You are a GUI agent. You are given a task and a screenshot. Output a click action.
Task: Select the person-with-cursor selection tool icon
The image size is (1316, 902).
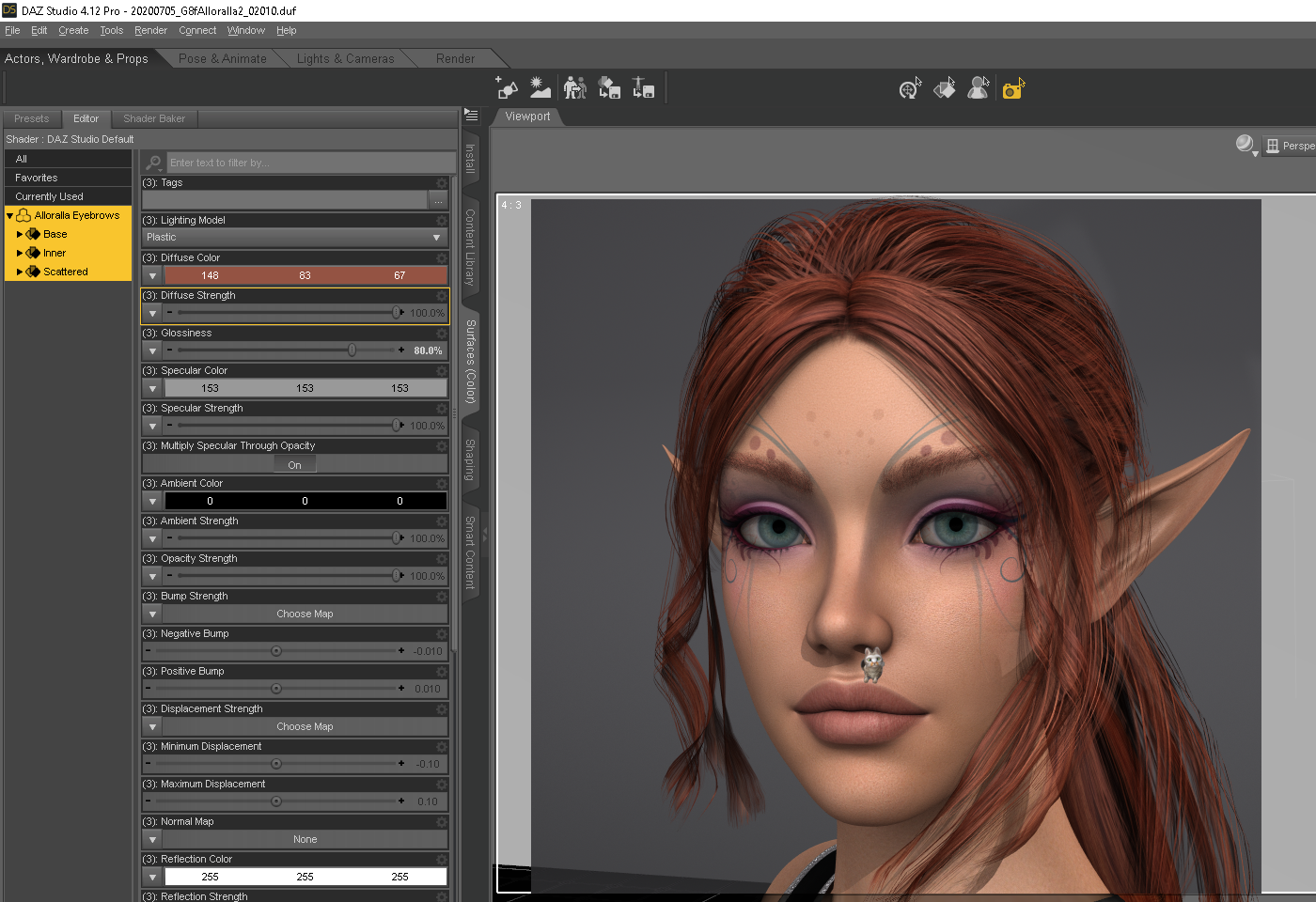click(x=979, y=88)
